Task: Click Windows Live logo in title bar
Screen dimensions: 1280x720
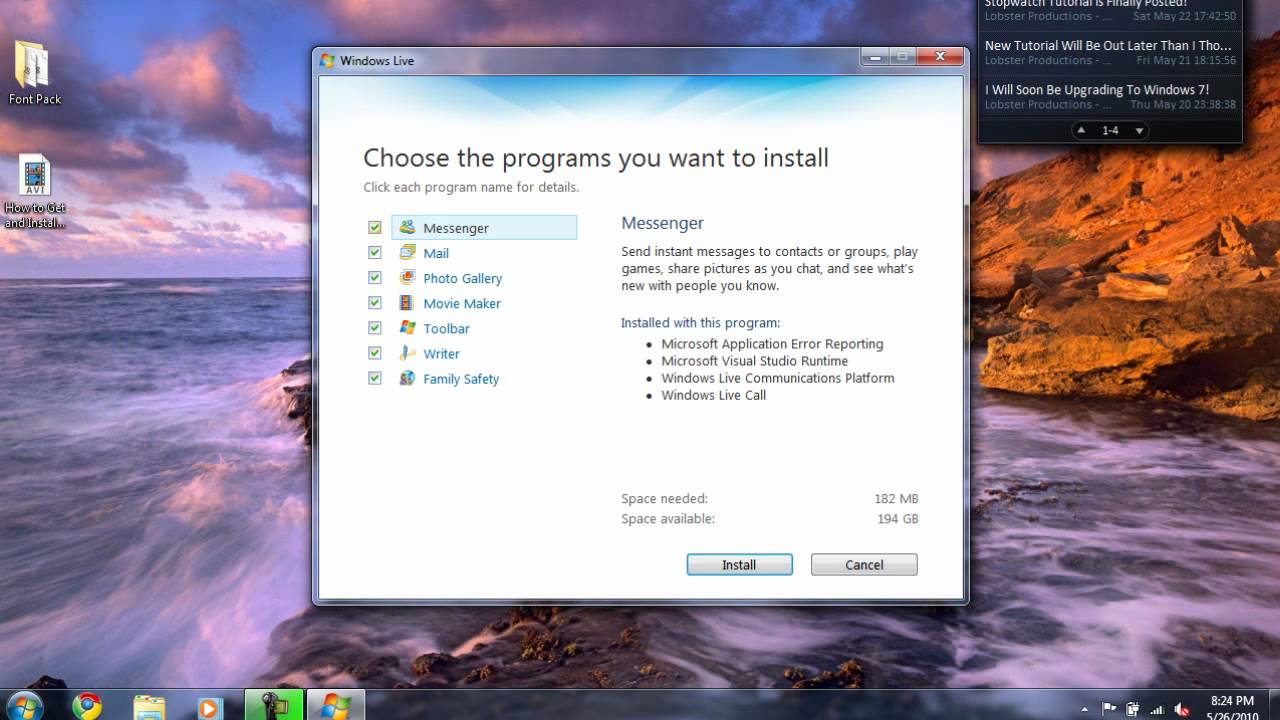Action: click(327, 60)
